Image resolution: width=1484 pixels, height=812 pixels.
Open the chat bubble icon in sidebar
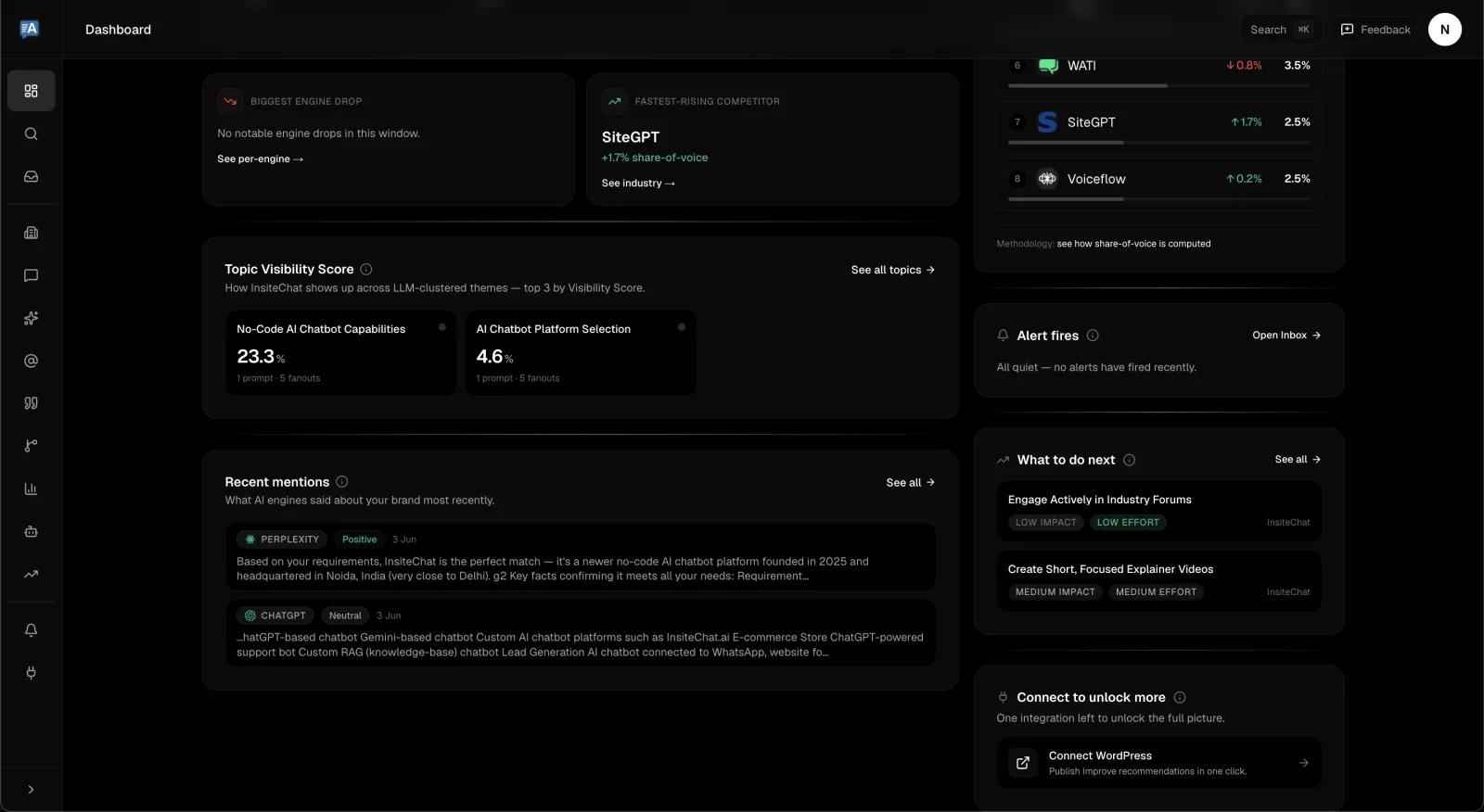click(31, 275)
